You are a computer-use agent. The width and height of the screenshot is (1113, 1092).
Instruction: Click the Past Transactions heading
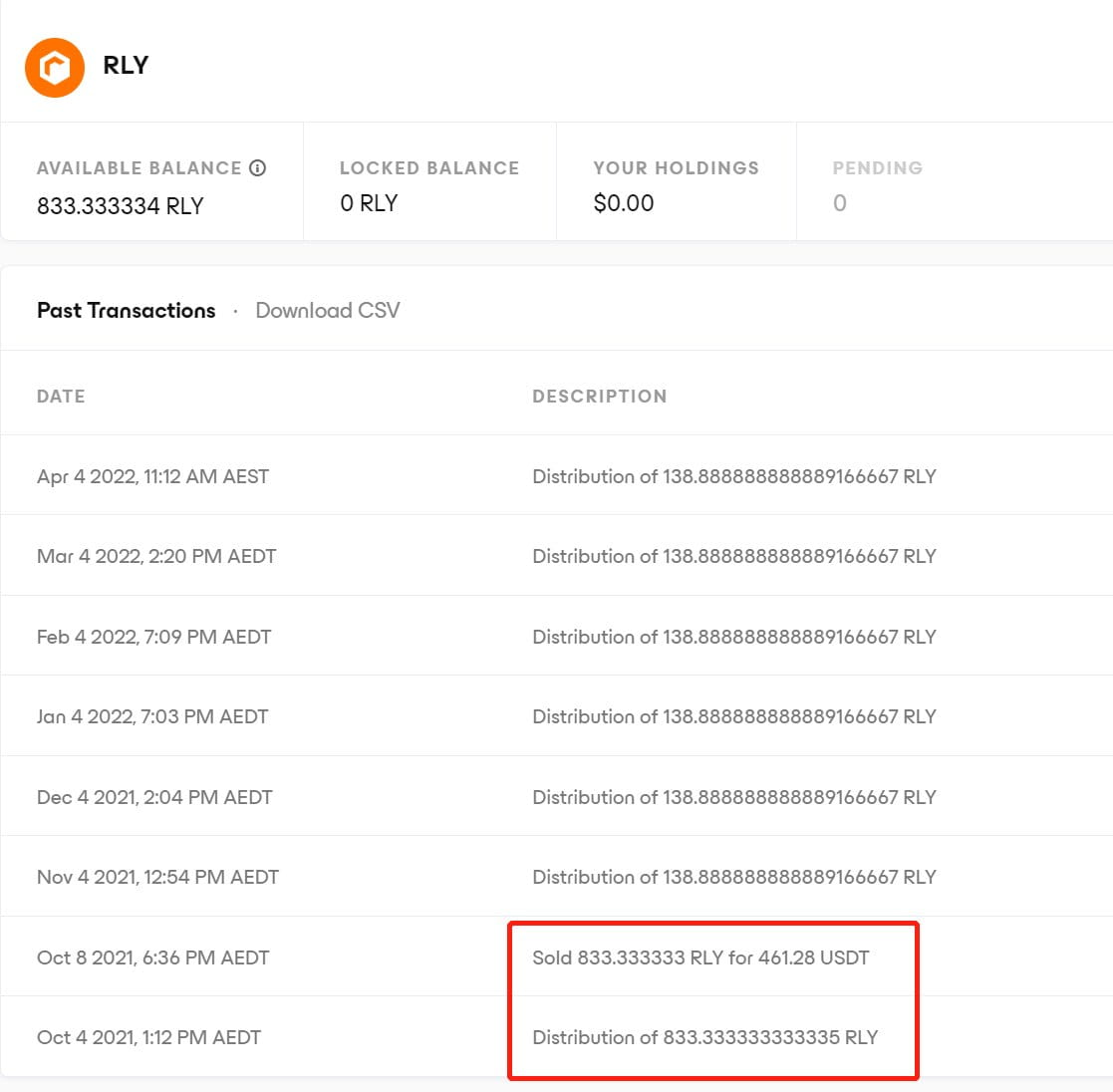126,310
